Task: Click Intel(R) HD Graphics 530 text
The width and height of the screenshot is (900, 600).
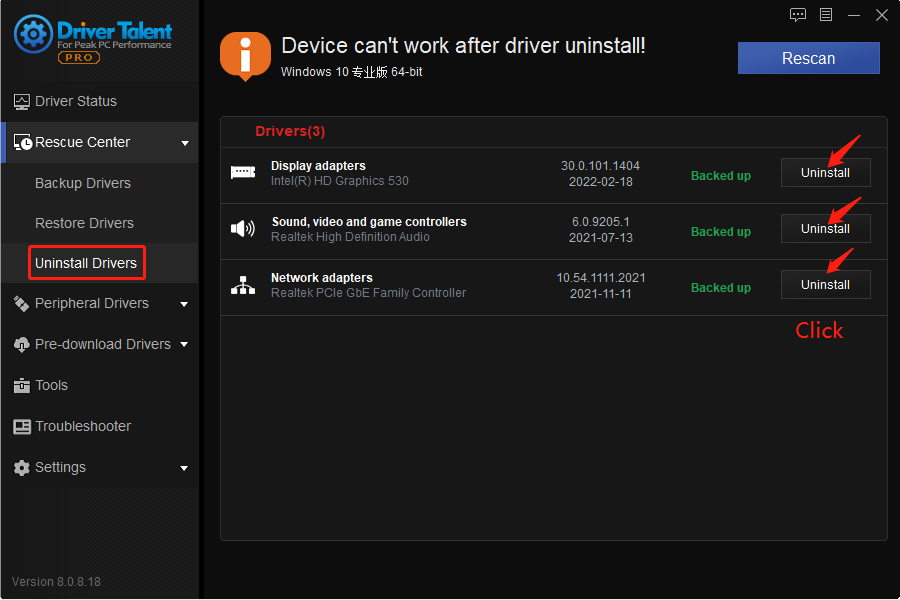Action: pyautogui.click(x=340, y=181)
